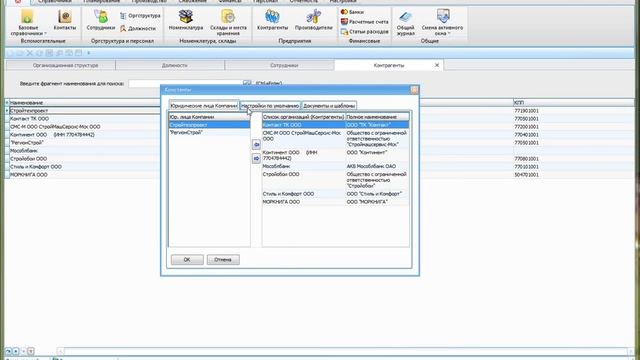Viewport: 640px width, 360px height.
Task: Click the refresh icon in the quick toolbar
Action: [39, 53]
